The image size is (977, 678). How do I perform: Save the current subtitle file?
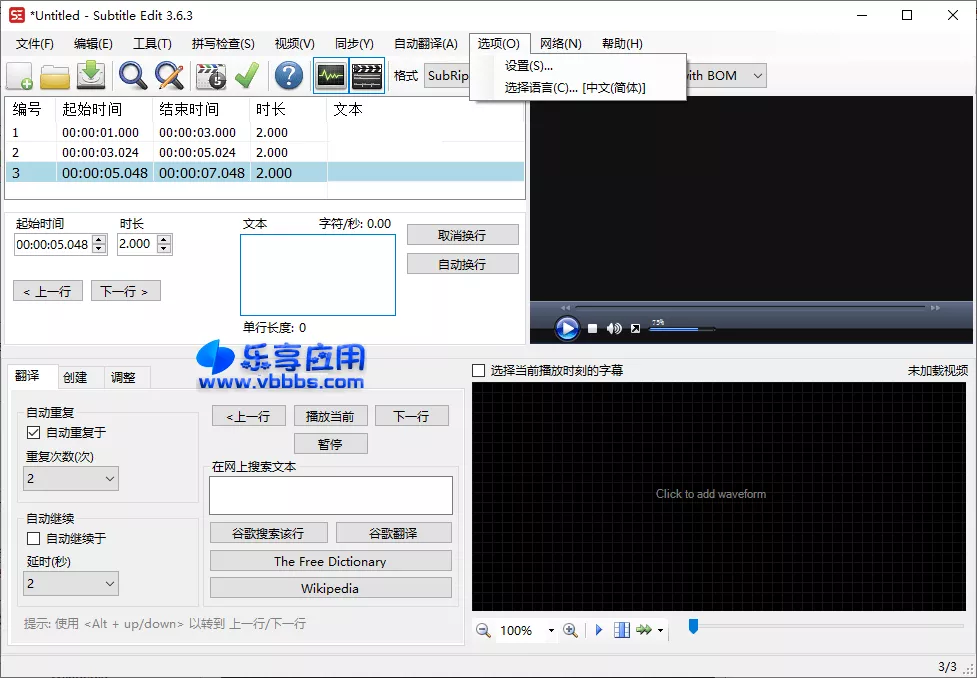point(91,76)
